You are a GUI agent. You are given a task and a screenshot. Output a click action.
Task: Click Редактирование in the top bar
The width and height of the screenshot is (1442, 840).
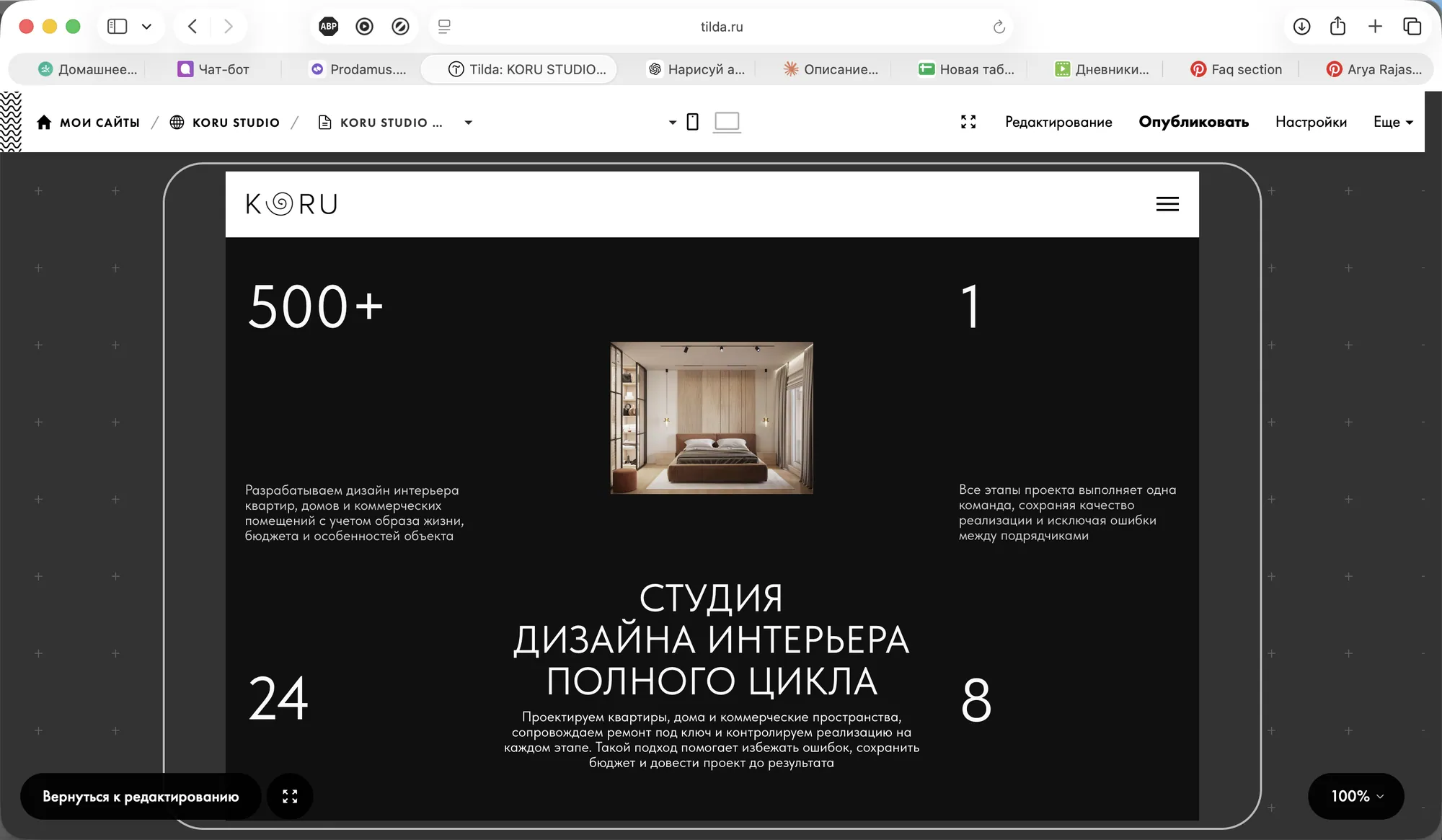click(x=1058, y=122)
